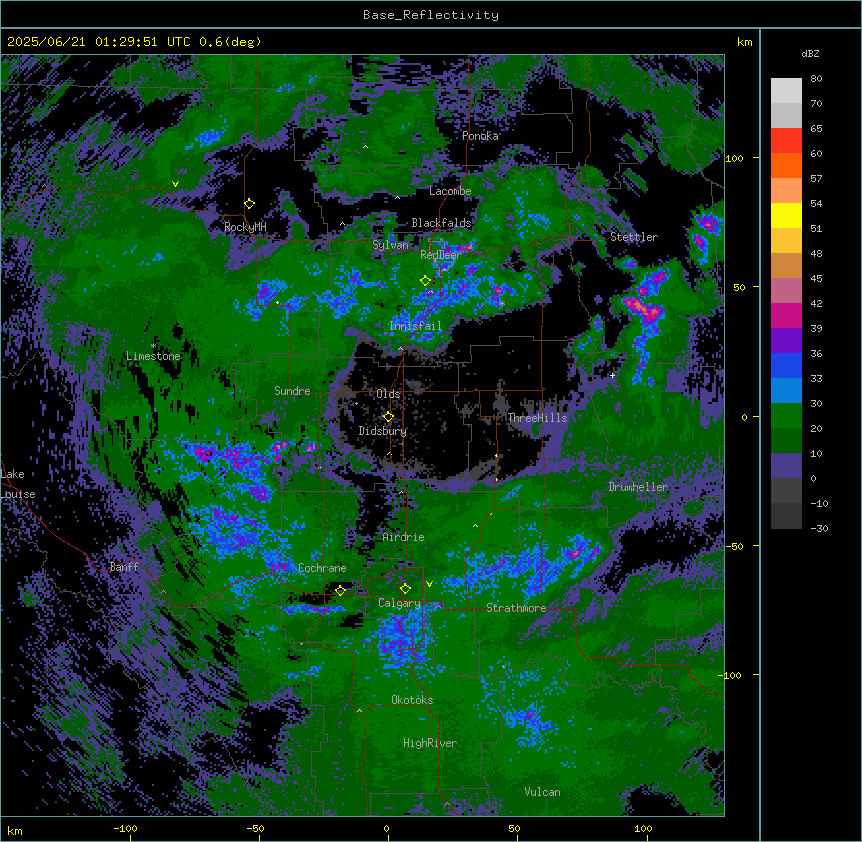
Task: Pick the slate violet swatch above 0 dBZ
Action: click(786, 466)
